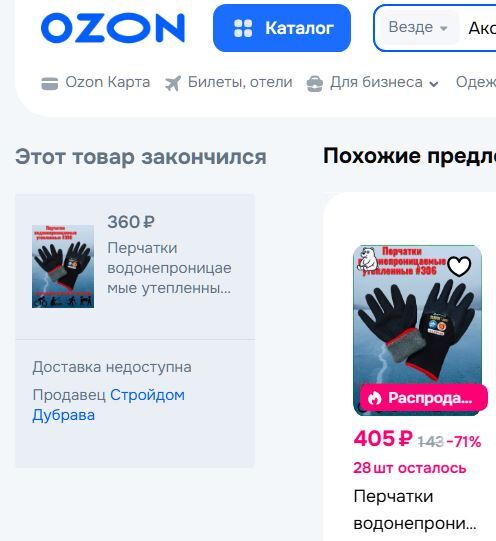Open the Каталог grid icon
The height and width of the screenshot is (541, 496).
click(243, 28)
